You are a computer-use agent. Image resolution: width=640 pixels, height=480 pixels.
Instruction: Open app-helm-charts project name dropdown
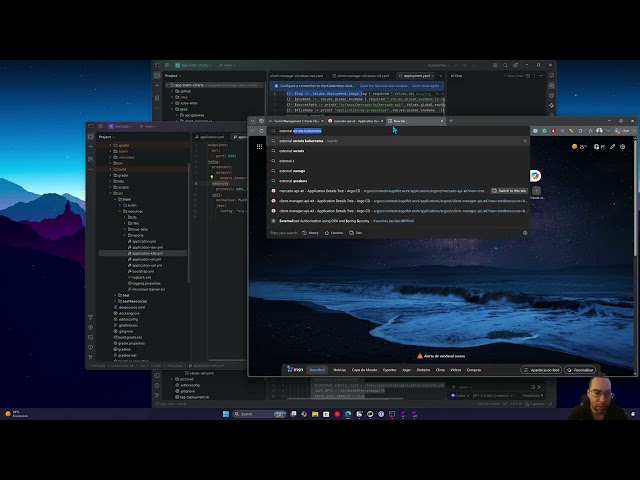(x=193, y=65)
